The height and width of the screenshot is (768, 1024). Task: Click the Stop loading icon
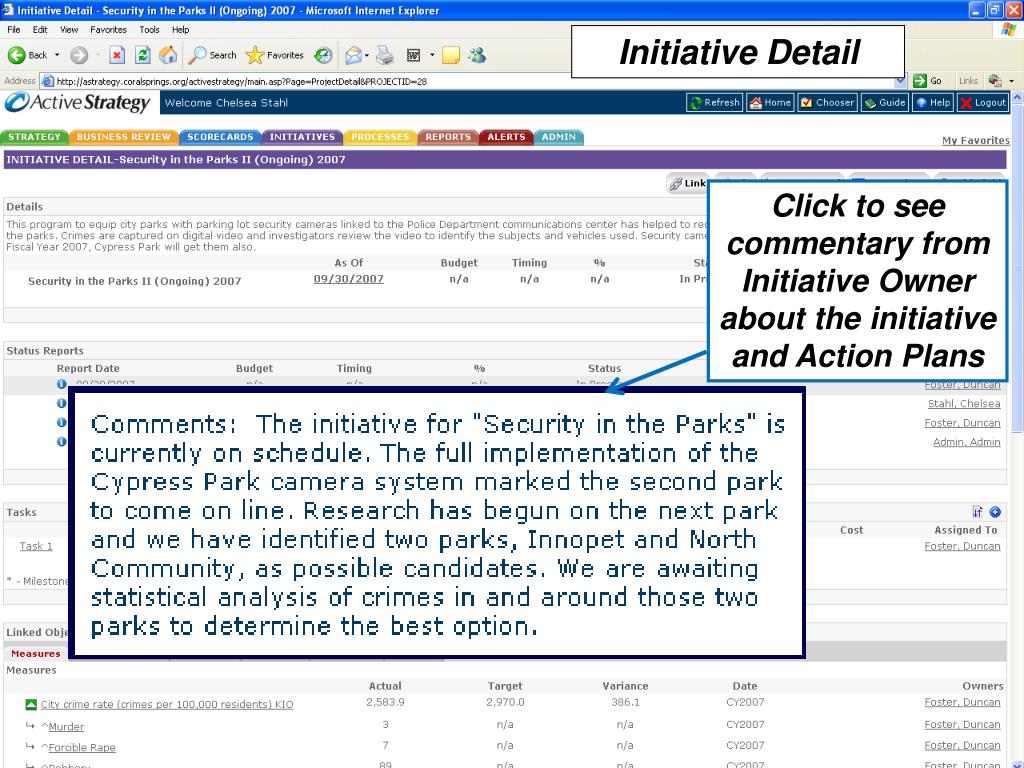[117, 56]
